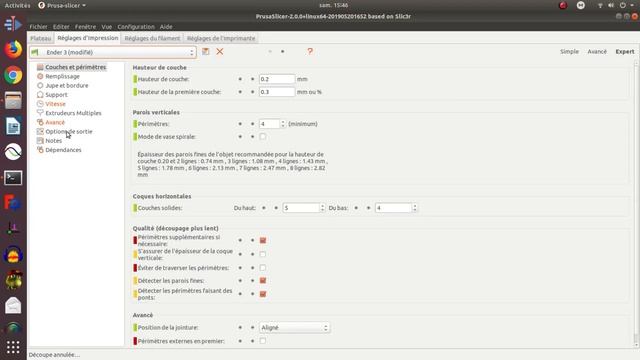Open the Vue menu
The width and height of the screenshot is (640, 360).
[107, 27]
